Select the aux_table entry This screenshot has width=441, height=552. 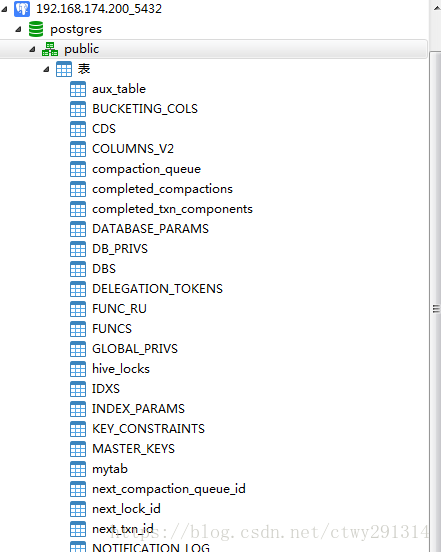point(119,89)
